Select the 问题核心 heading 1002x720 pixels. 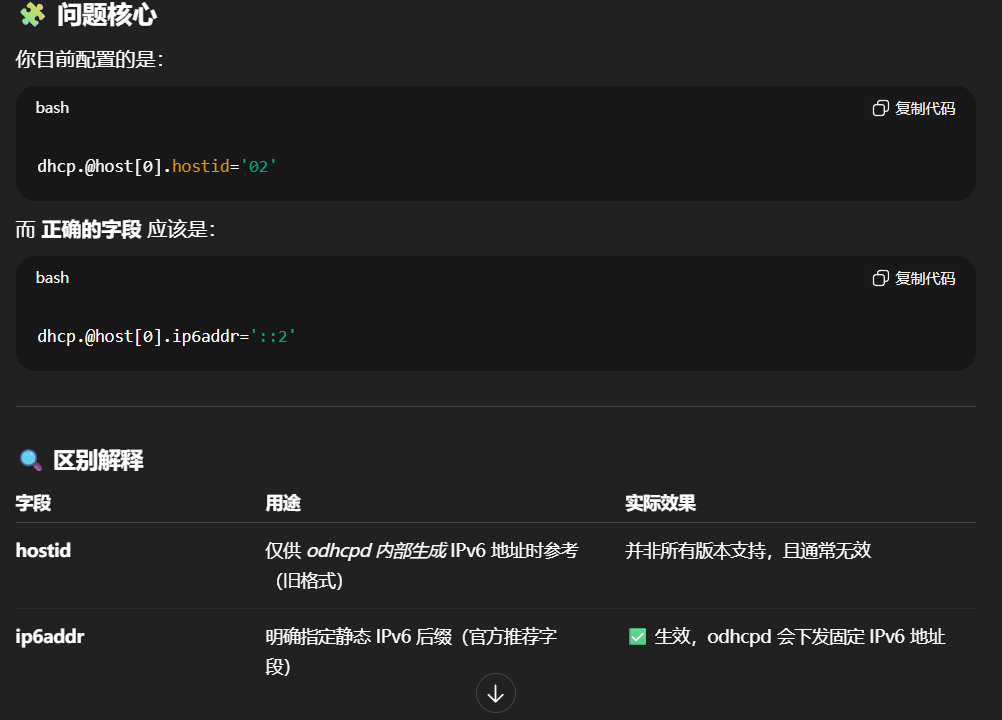click(x=105, y=15)
